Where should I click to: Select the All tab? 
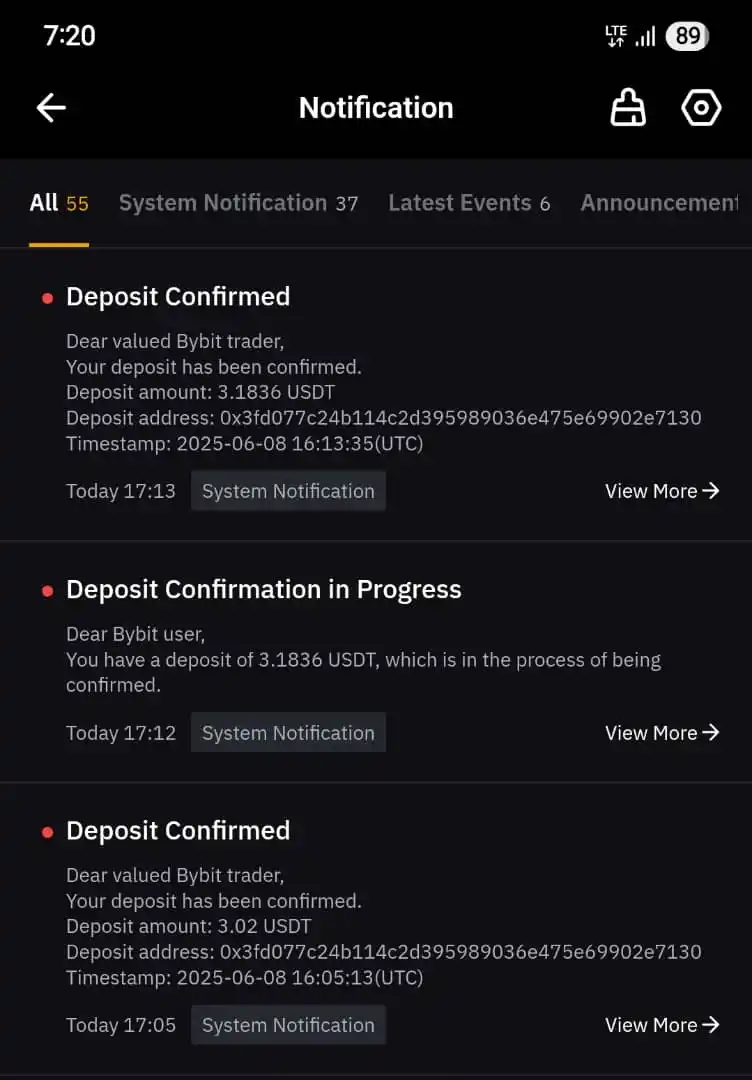[x=59, y=203]
